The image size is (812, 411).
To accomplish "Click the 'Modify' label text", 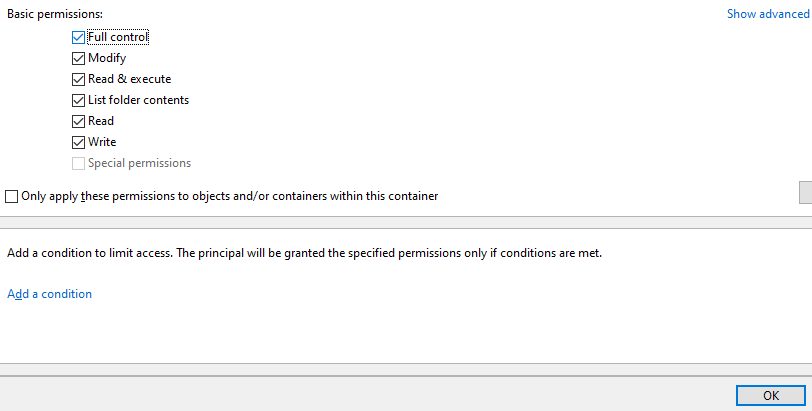I will coord(107,58).
